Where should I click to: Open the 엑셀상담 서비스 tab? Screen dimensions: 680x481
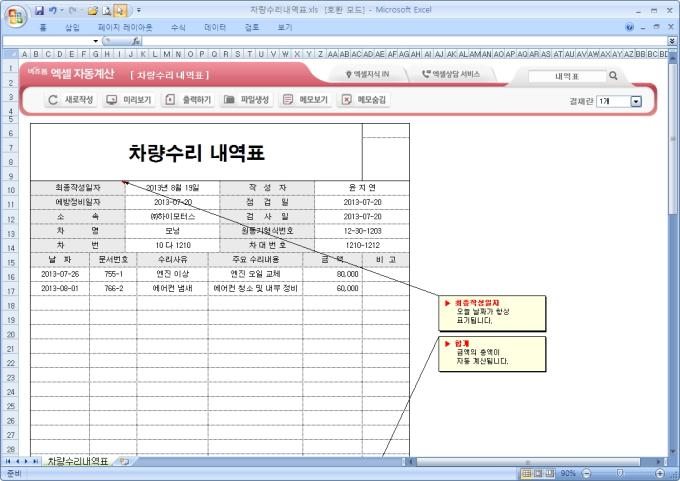pos(451,75)
